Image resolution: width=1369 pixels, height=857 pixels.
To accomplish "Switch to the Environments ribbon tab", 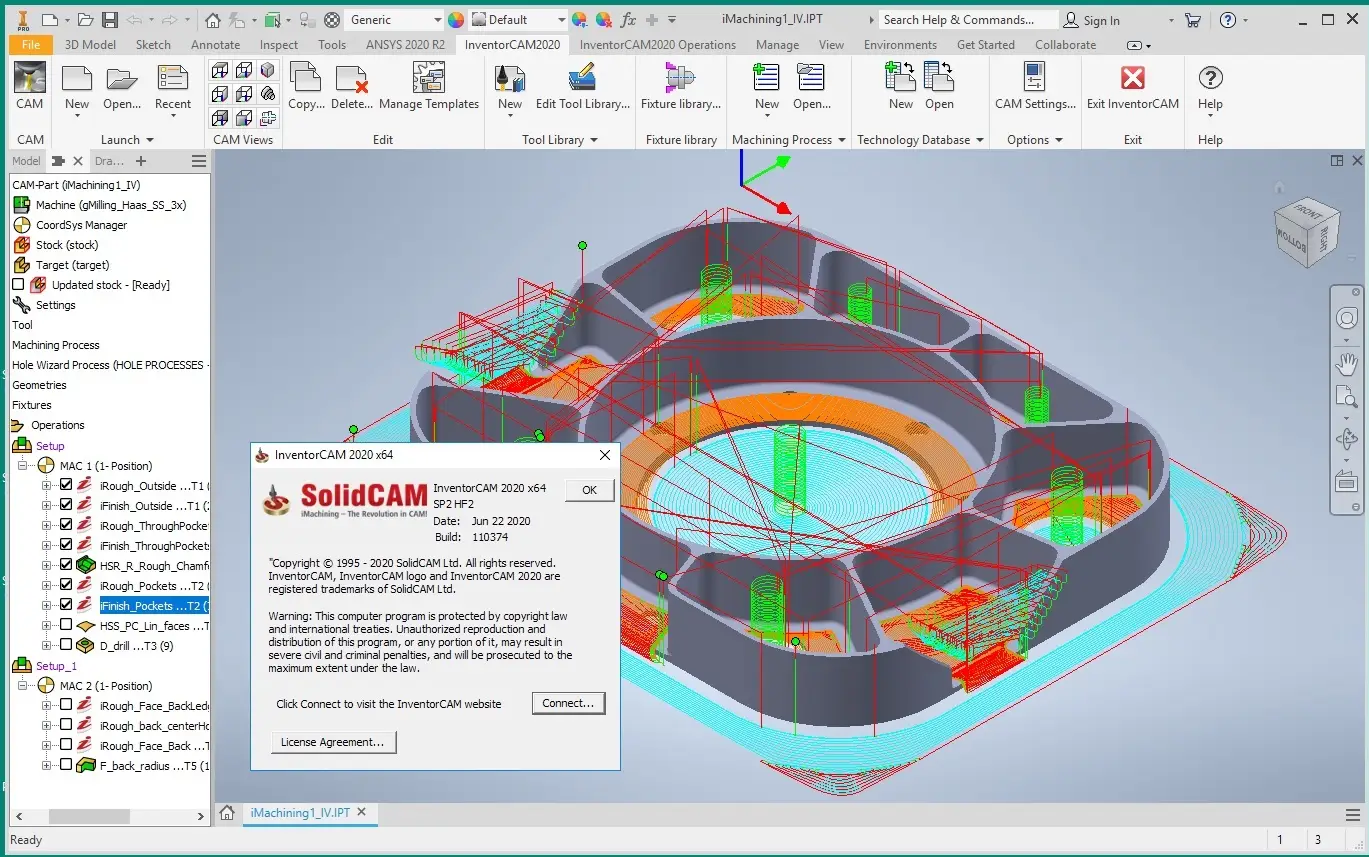I will pyautogui.click(x=900, y=45).
